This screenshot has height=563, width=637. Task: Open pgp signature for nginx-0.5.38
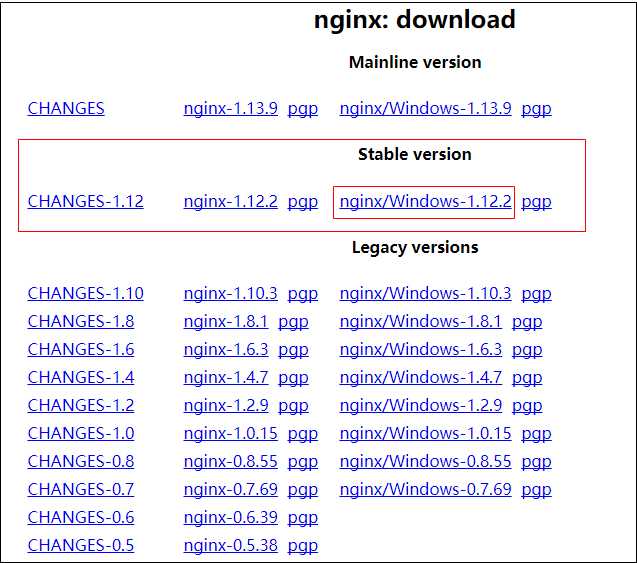click(x=303, y=546)
